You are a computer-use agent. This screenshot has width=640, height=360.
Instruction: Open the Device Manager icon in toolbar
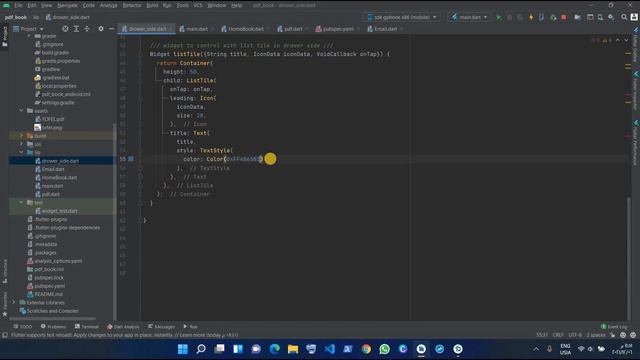click(600, 17)
